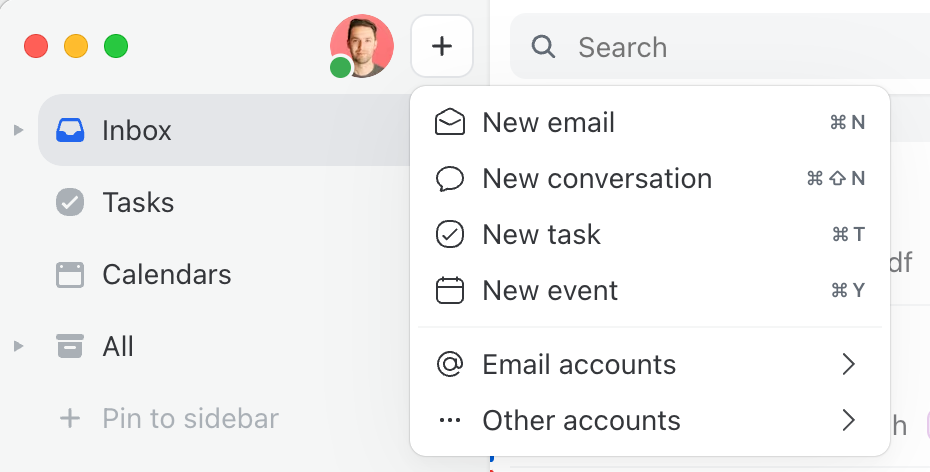
Task: Expand the Inbox disclosure triangle
Action: click(x=18, y=130)
